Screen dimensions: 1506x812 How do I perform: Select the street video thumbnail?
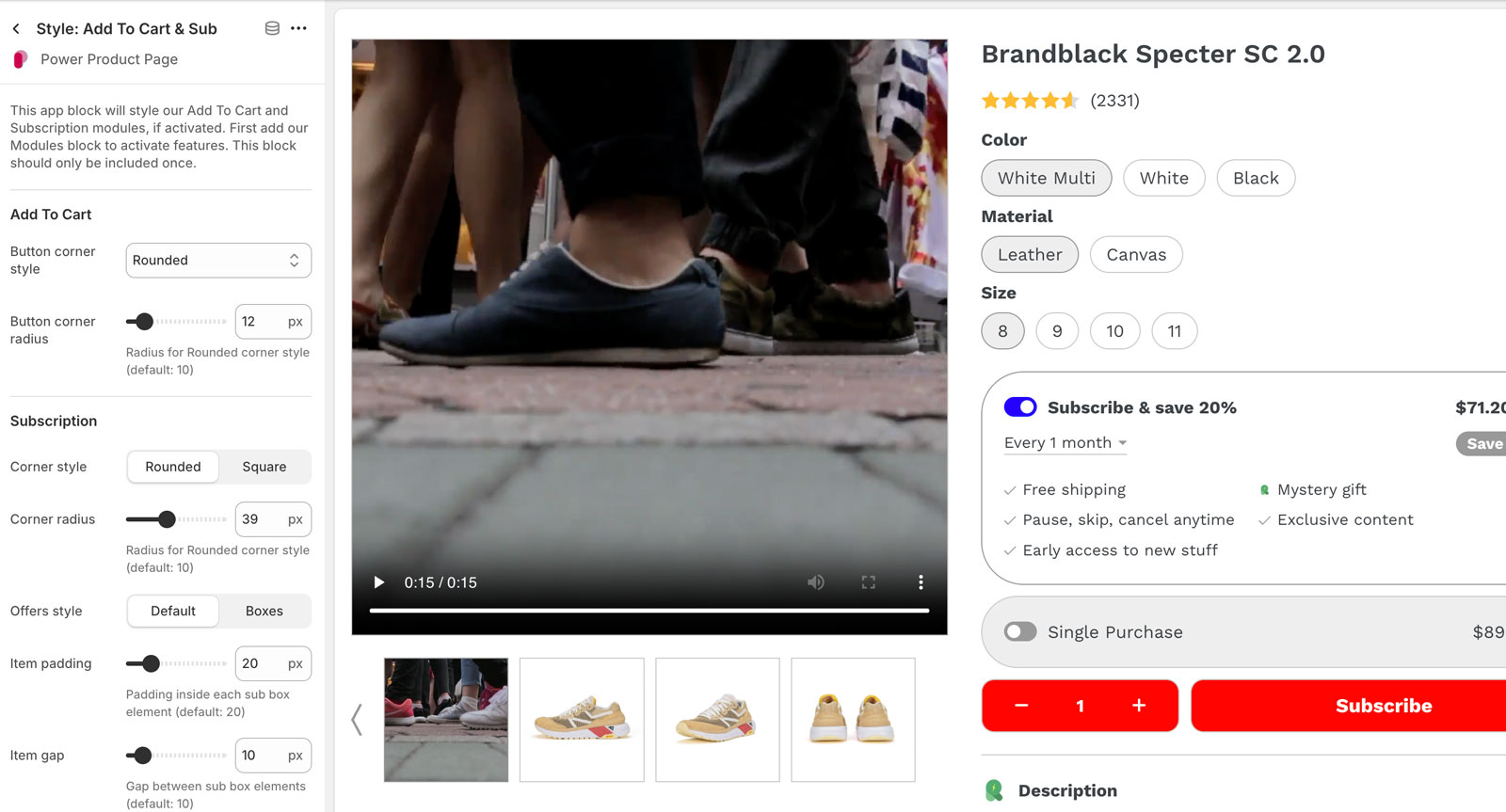(446, 720)
